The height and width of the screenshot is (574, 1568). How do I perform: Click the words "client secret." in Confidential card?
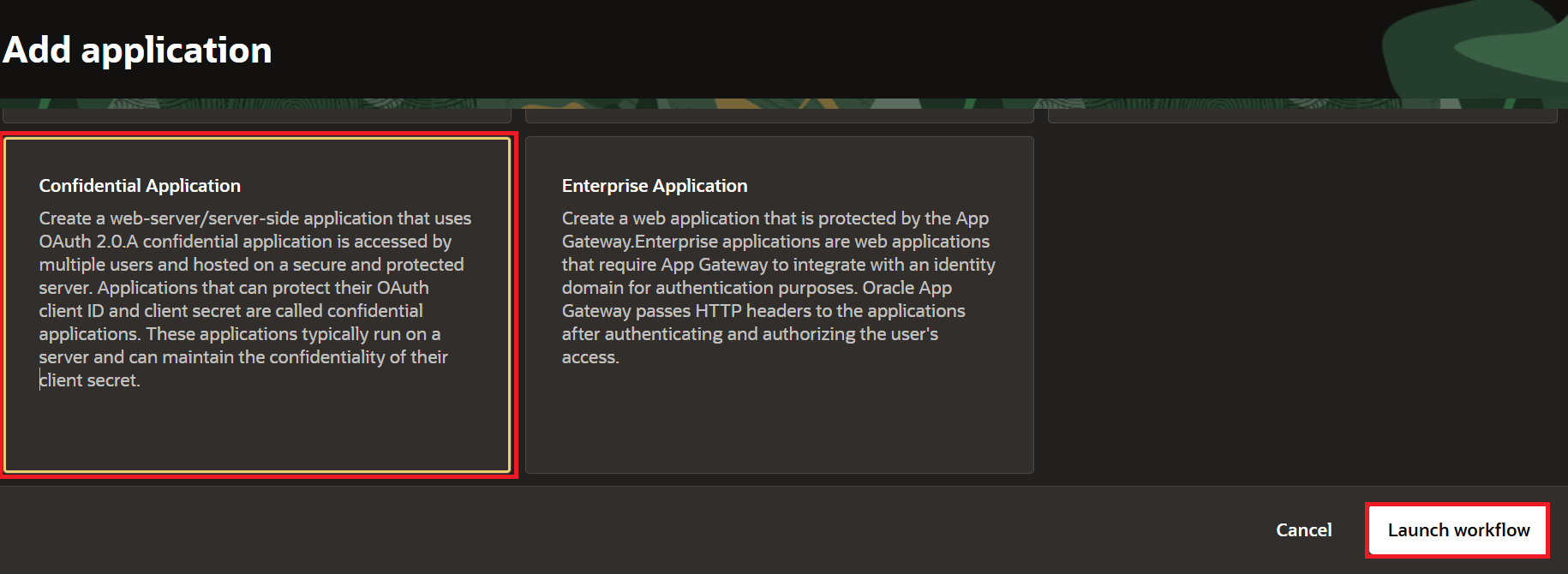[x=90, y=380]
